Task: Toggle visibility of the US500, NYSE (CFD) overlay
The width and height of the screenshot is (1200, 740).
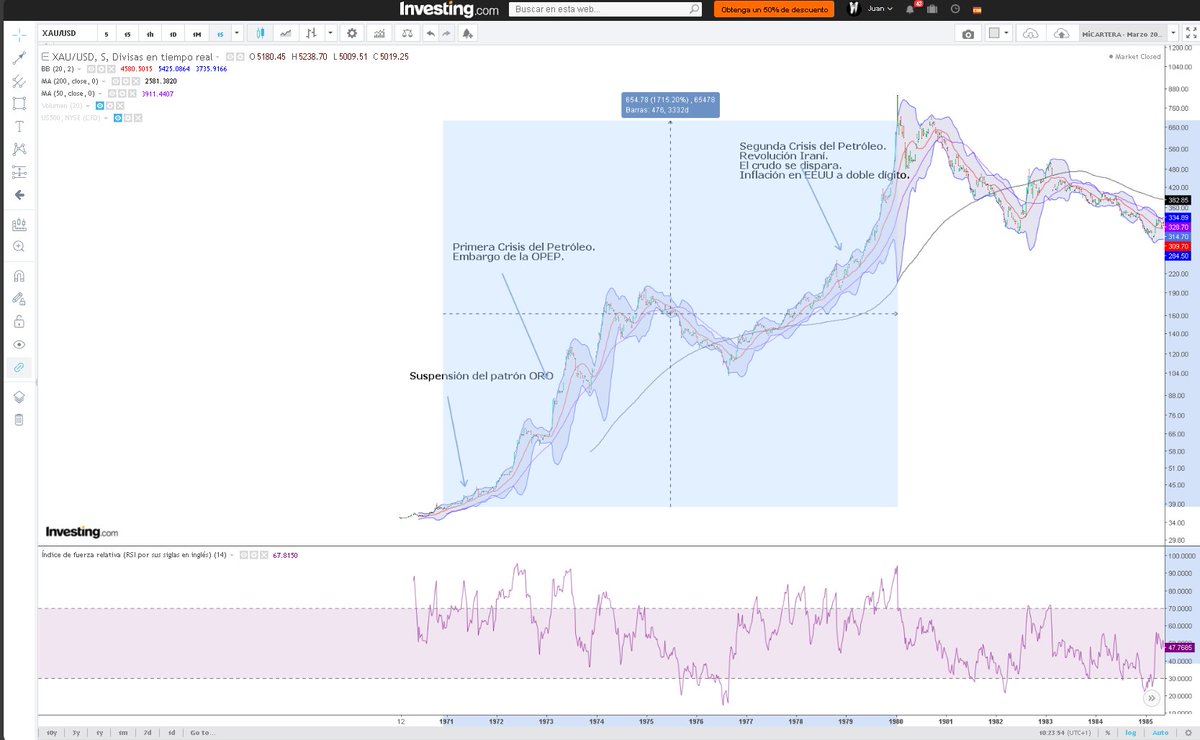Action: (x=118, y=118)
